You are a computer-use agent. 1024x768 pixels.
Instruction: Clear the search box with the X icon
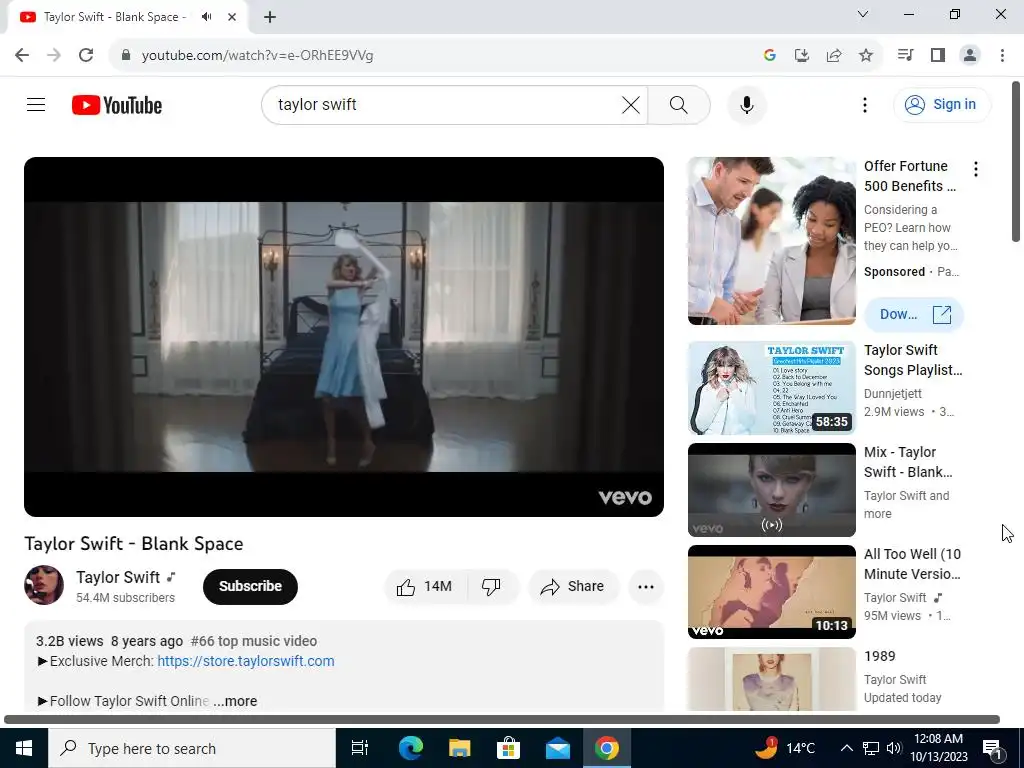click(630, 104)
